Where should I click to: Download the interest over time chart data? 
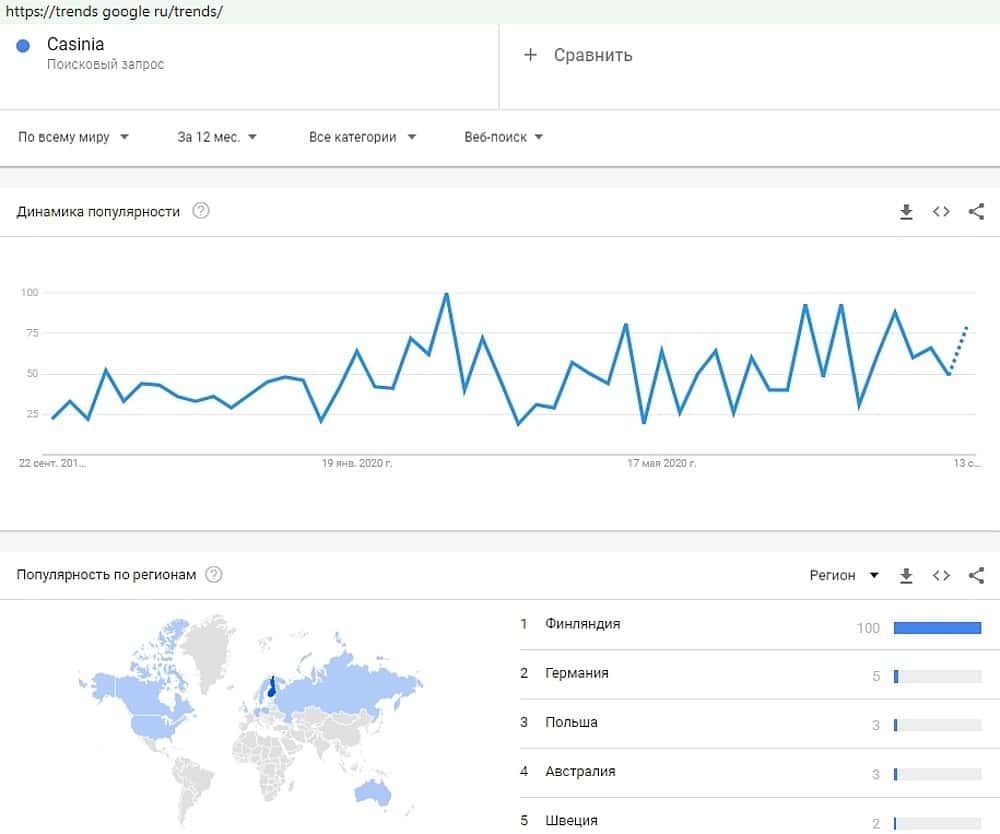coord(906,212)
